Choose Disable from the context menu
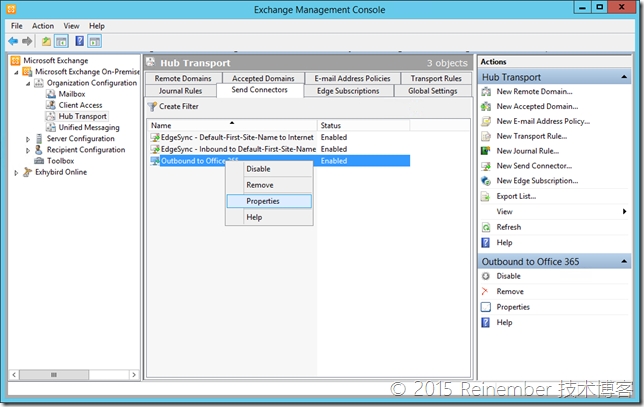Image resolution: width=644 pixels, height=407 pixels. 269,169
